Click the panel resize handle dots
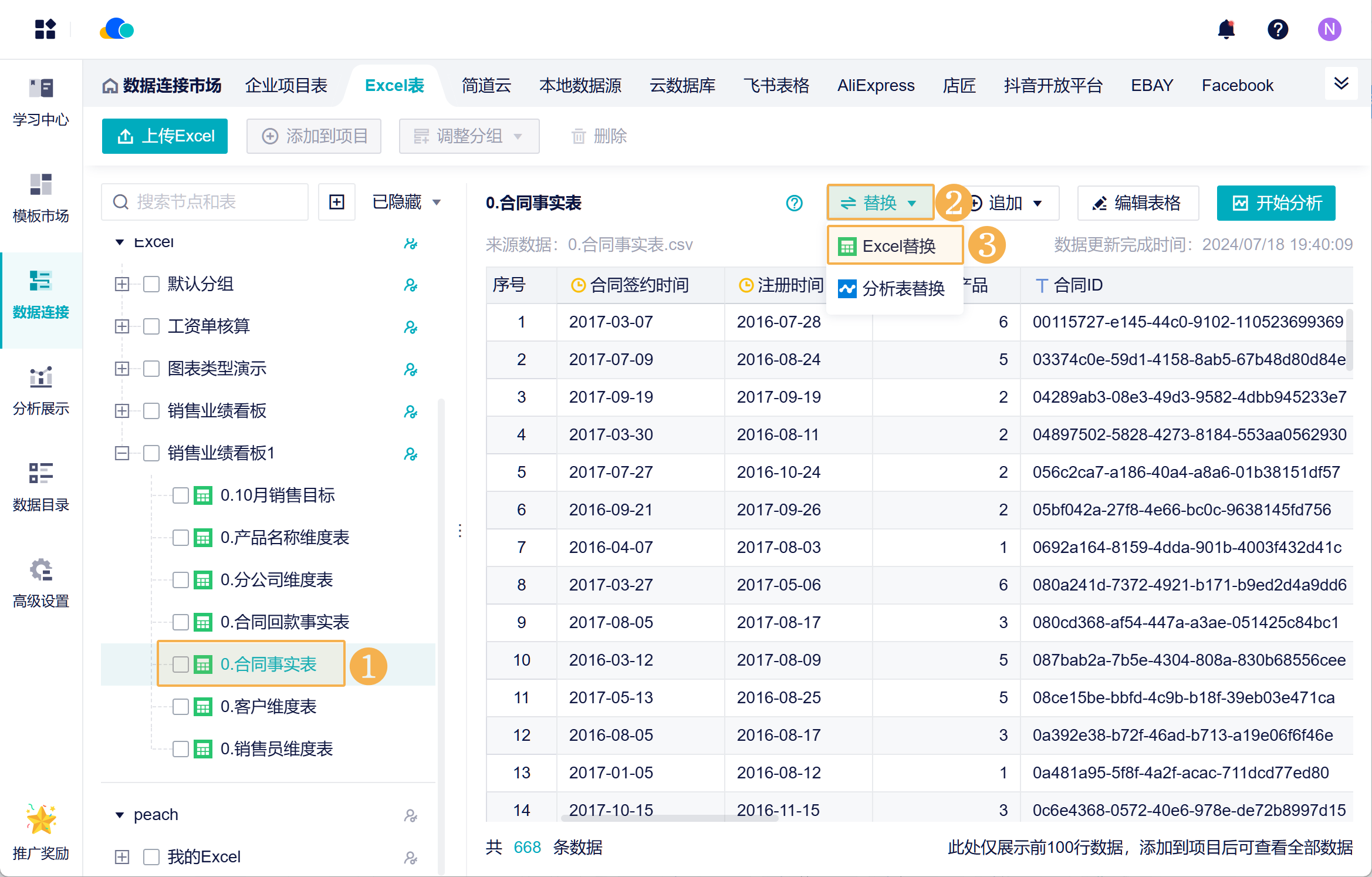Image resolution: width=1372 pixels, height=877 pixels. 460,531
